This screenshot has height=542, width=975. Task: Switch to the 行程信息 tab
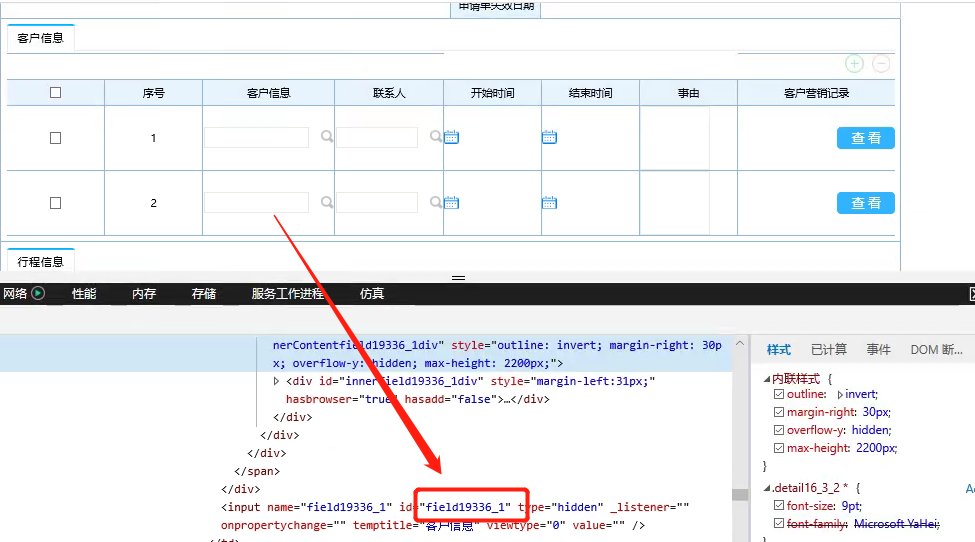[x=40, y=262]
